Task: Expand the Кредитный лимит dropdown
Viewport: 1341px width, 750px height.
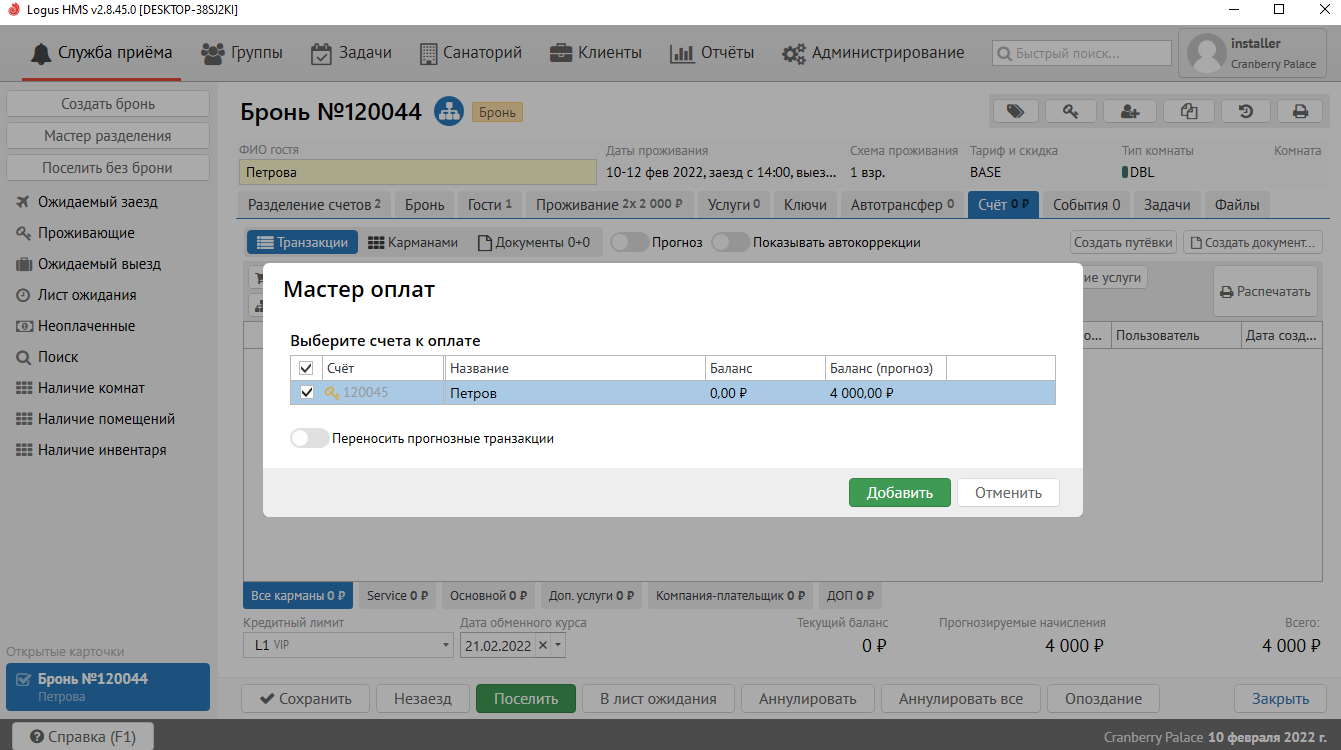Action: click(x=446, y=646)
